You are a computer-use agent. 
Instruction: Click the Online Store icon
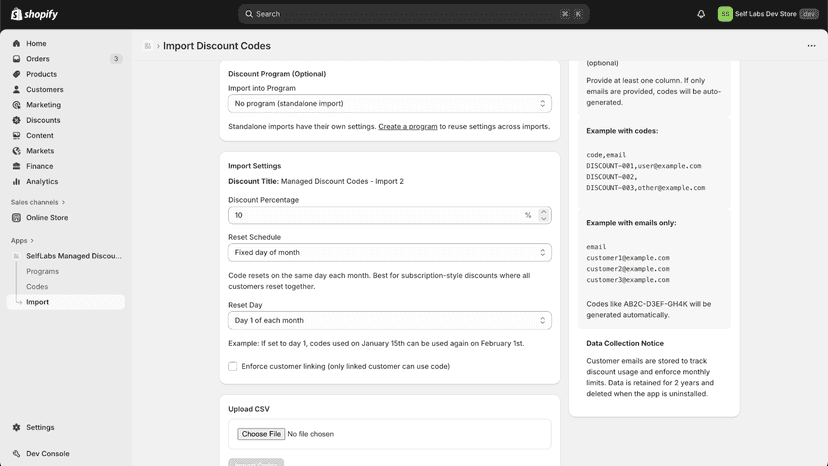[16, 218]
